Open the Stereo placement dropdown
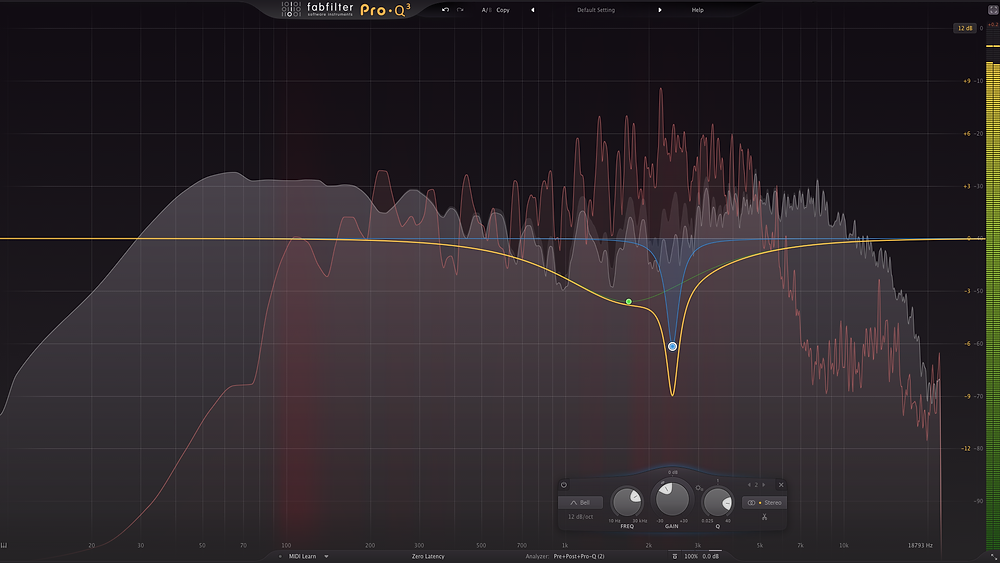The width and height of the screenshot is (1000, 563). 764,502
